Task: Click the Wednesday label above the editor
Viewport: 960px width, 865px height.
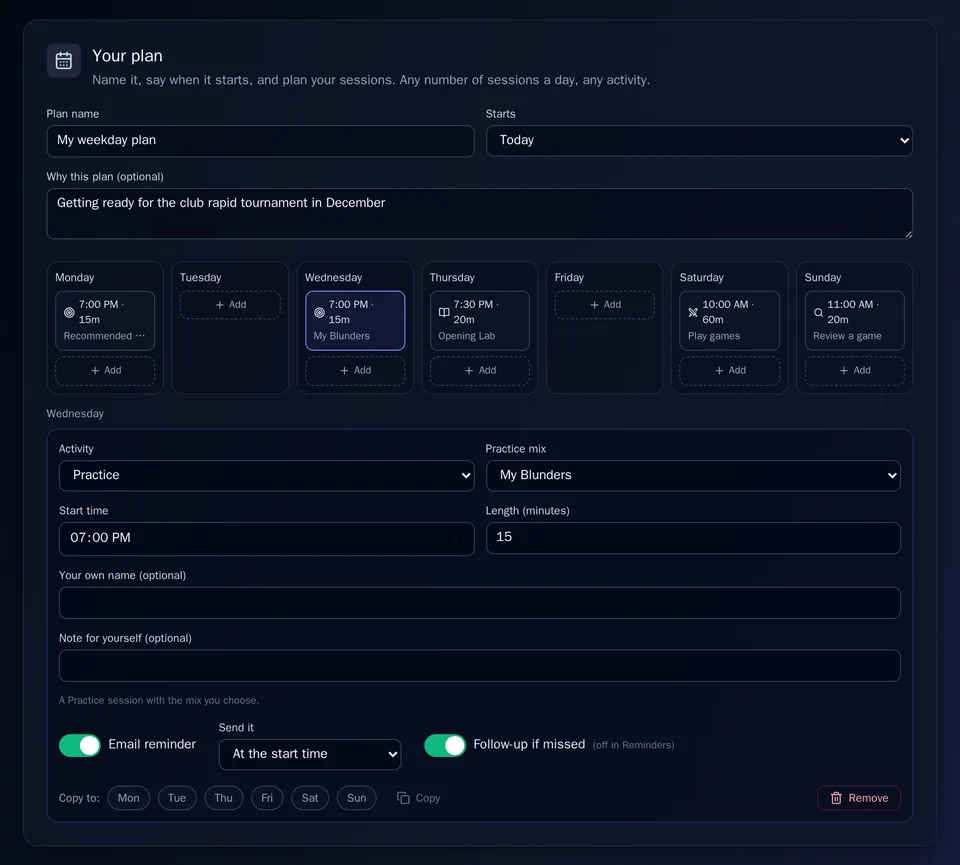Action: pyautogui.click(x=75, y=414)
